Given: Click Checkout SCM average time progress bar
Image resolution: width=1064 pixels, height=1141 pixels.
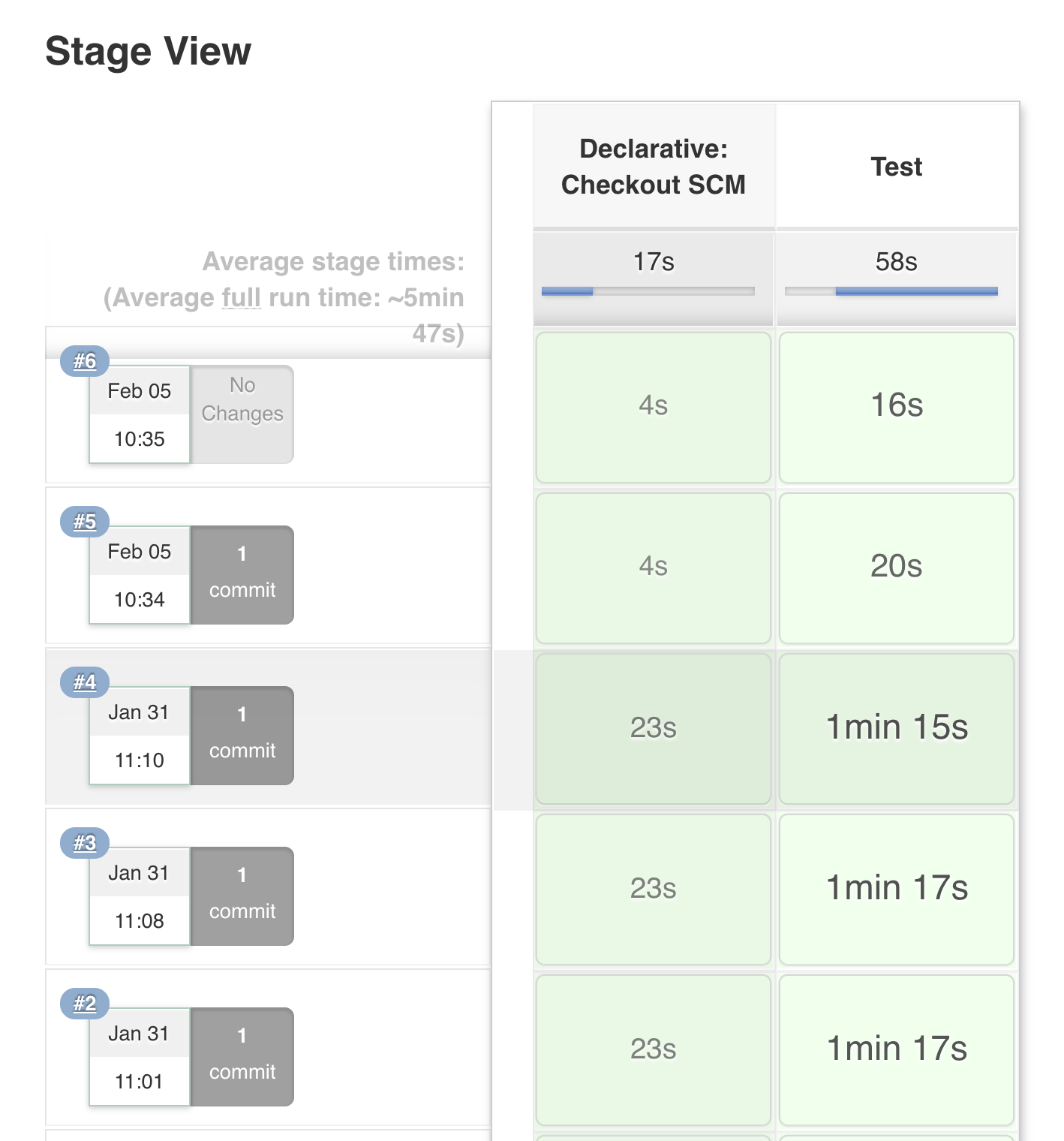Looking at the screenshot, I should [x=648, y=291].
